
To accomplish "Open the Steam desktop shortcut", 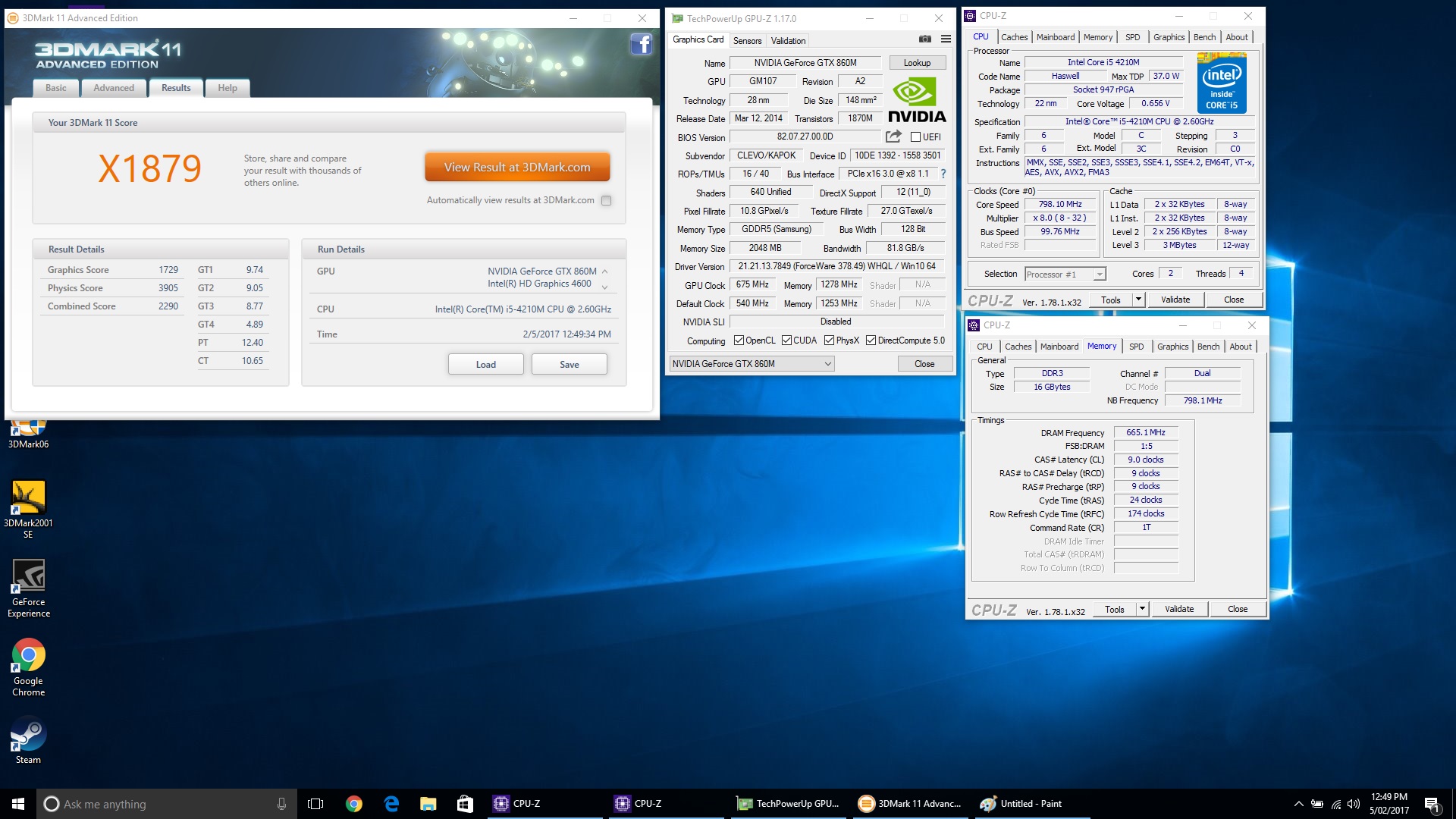I will point(29,741).
